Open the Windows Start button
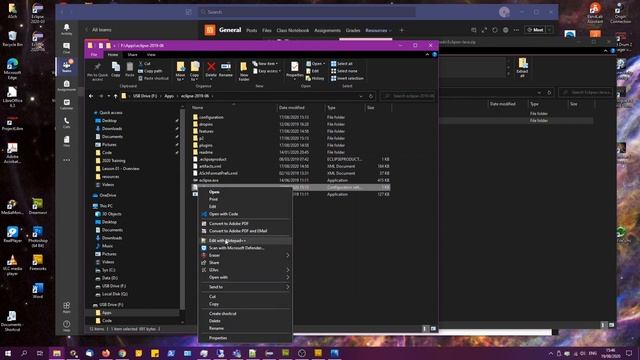This screenshot has width=640, height=360. tap(8, 353)
